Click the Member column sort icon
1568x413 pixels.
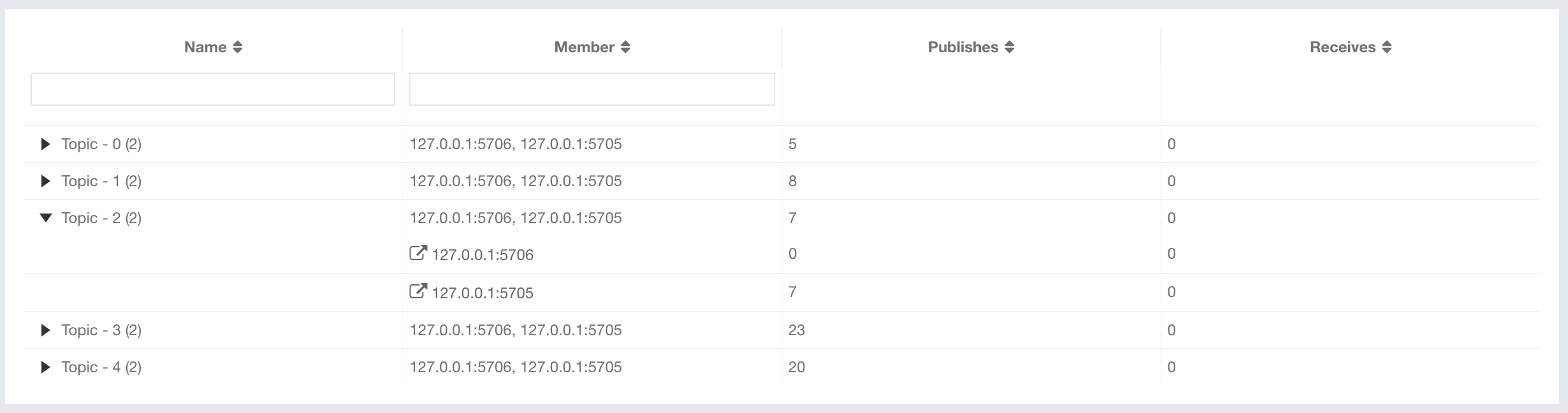click(625, 47)
